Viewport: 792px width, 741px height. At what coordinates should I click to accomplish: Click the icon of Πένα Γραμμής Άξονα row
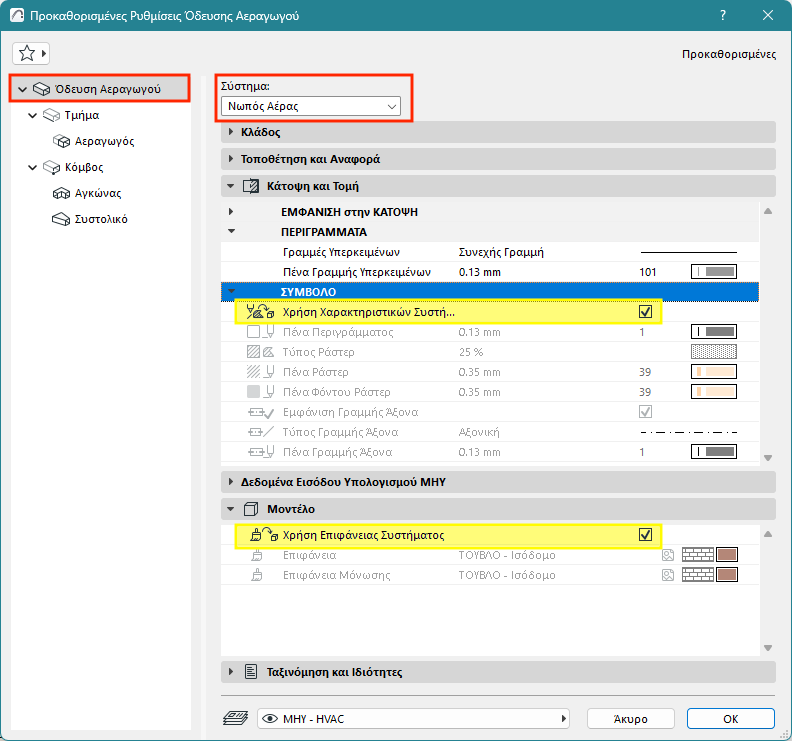point(261,452)
